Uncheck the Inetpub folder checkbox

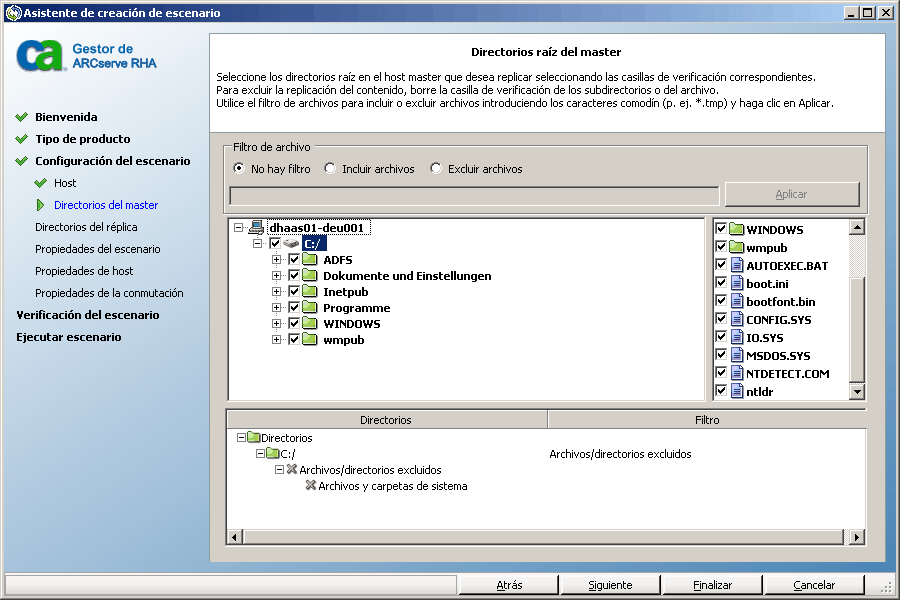click(x=293, y=292)
